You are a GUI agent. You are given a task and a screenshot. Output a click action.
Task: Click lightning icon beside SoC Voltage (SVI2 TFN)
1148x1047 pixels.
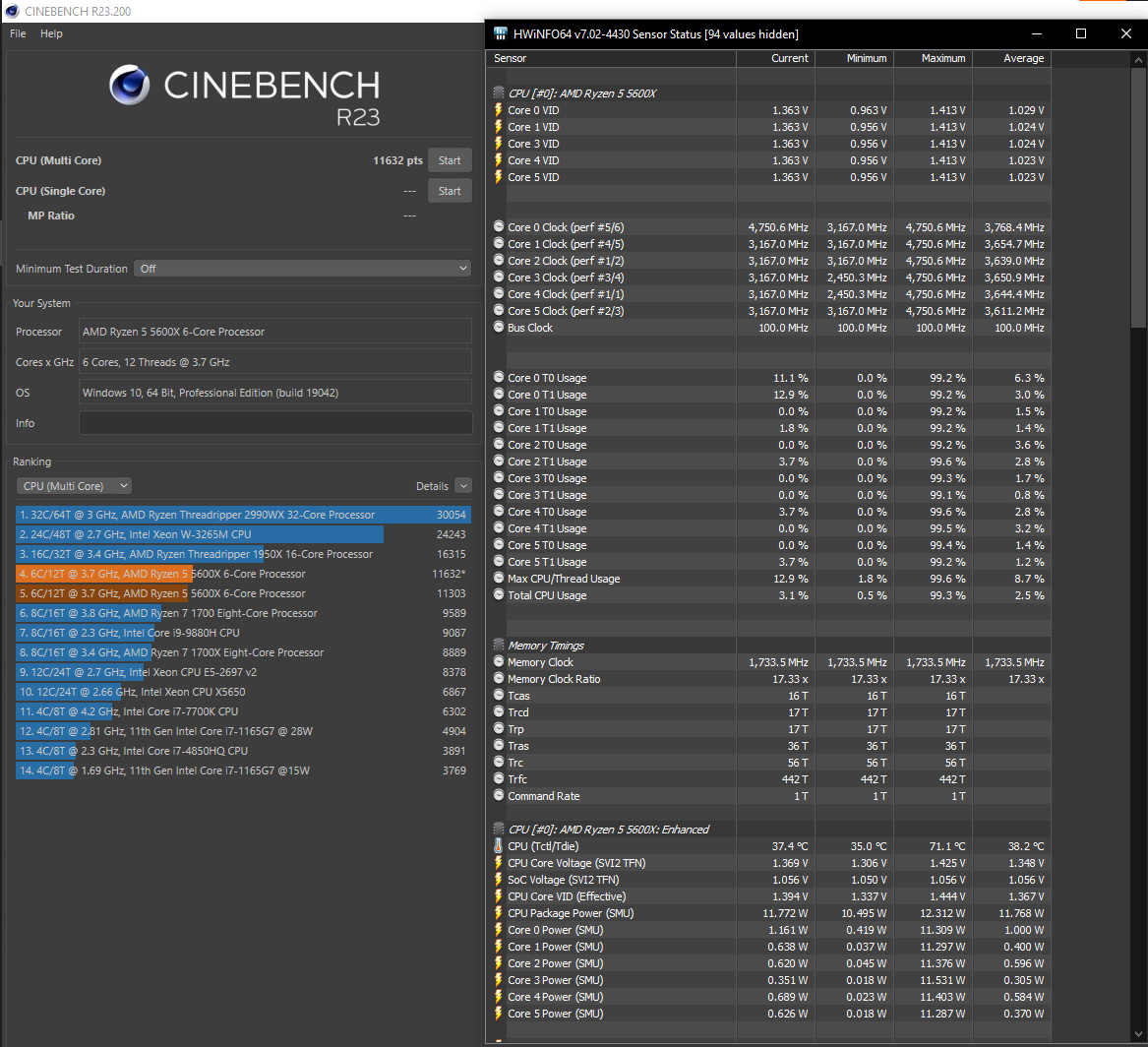coord(499,880)
